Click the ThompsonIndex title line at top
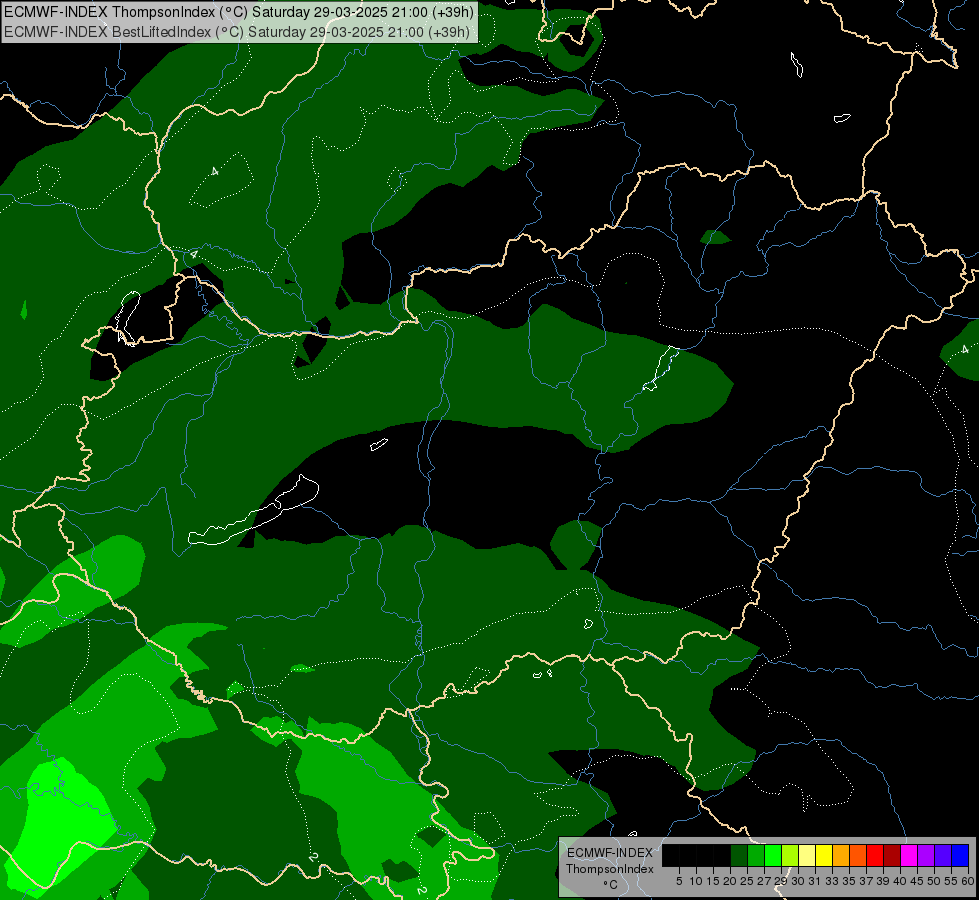Viewport: 979px width, 900px height. (x=239, y=11)
